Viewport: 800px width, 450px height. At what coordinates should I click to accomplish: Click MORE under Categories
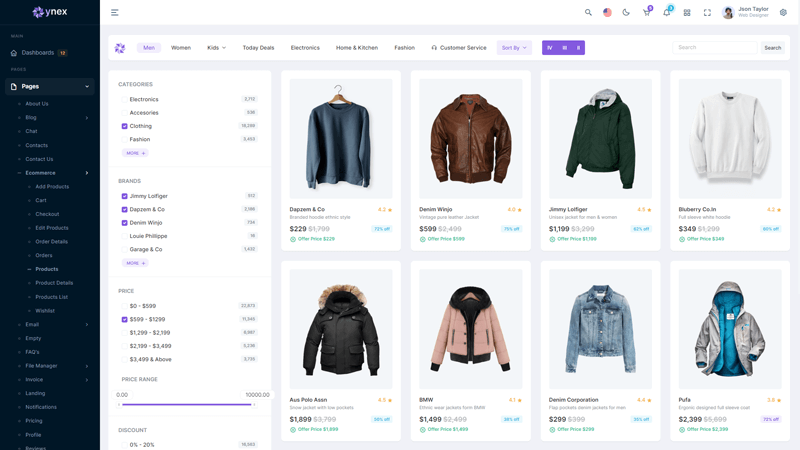point(135,153)
